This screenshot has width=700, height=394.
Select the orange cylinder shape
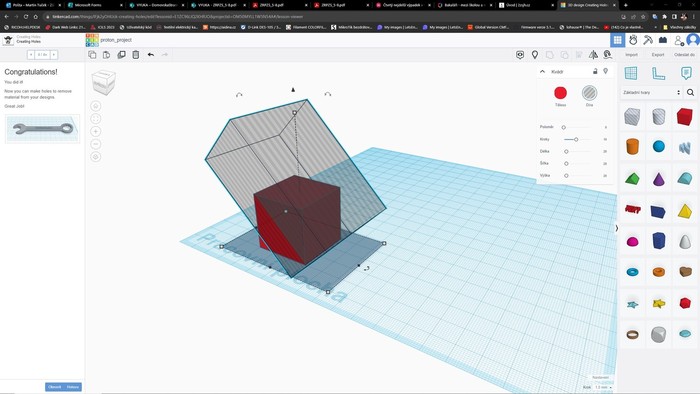(632, 146)
